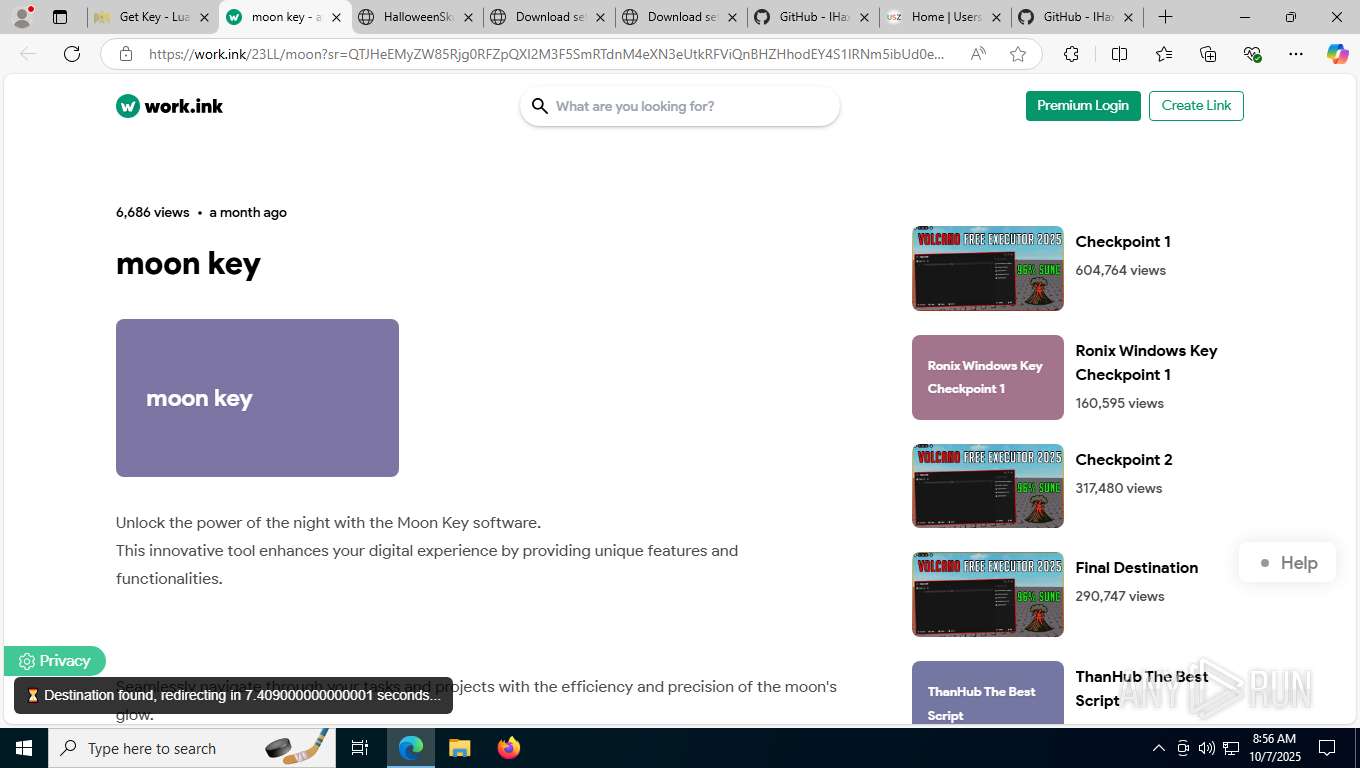Switch to second Download tab
1360x768 pixels.
click(x=682, y=17)
